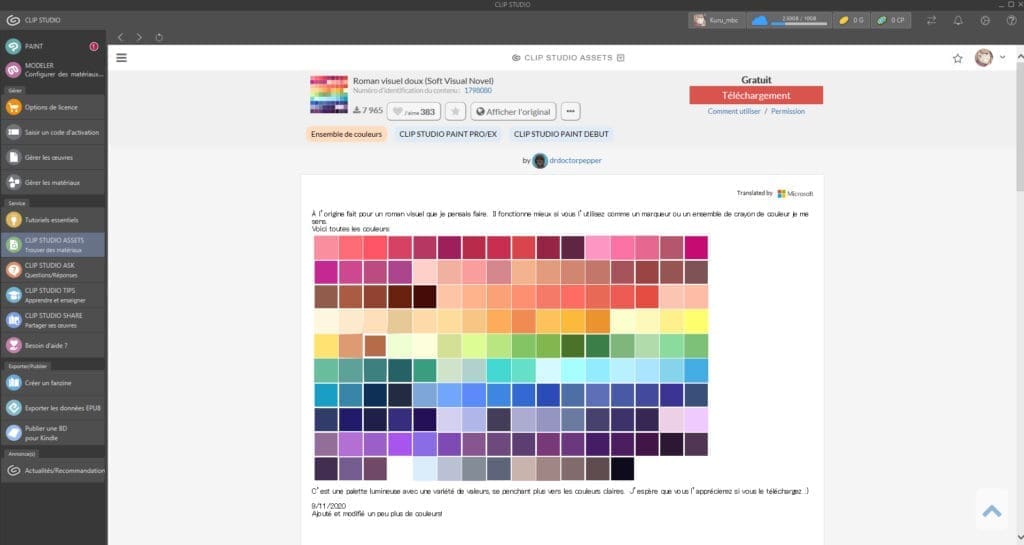Open the Kuru_mbc account menu
The width and height of the screenshot is (1024, 545).
click(716, 20)
